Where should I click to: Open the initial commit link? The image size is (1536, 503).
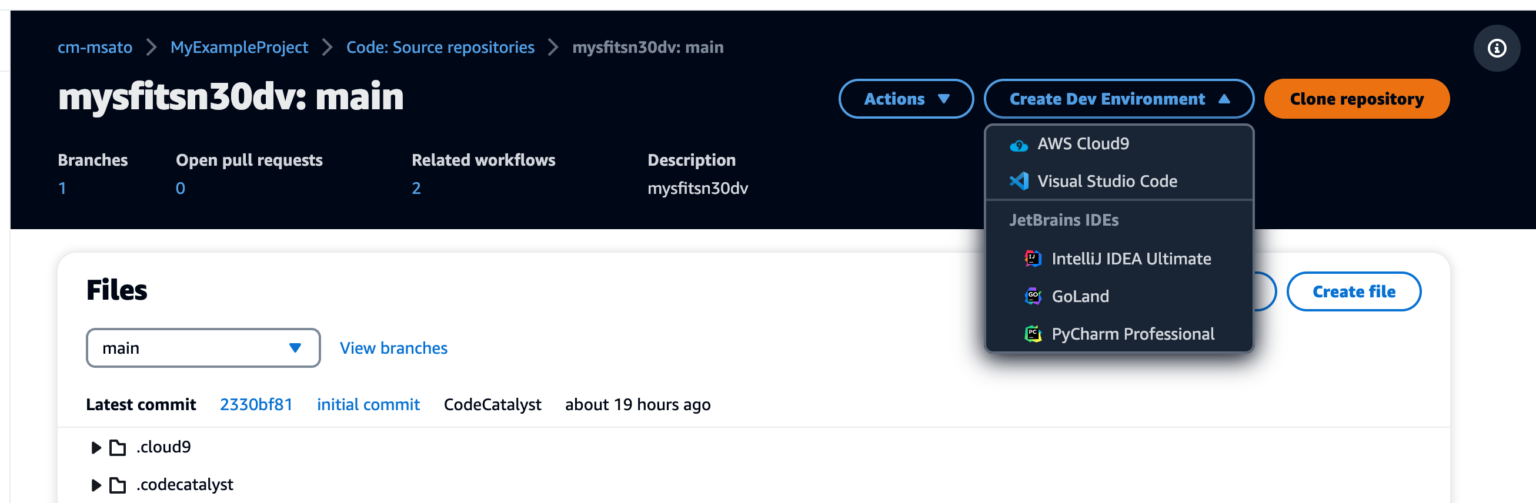coord(368,405)
